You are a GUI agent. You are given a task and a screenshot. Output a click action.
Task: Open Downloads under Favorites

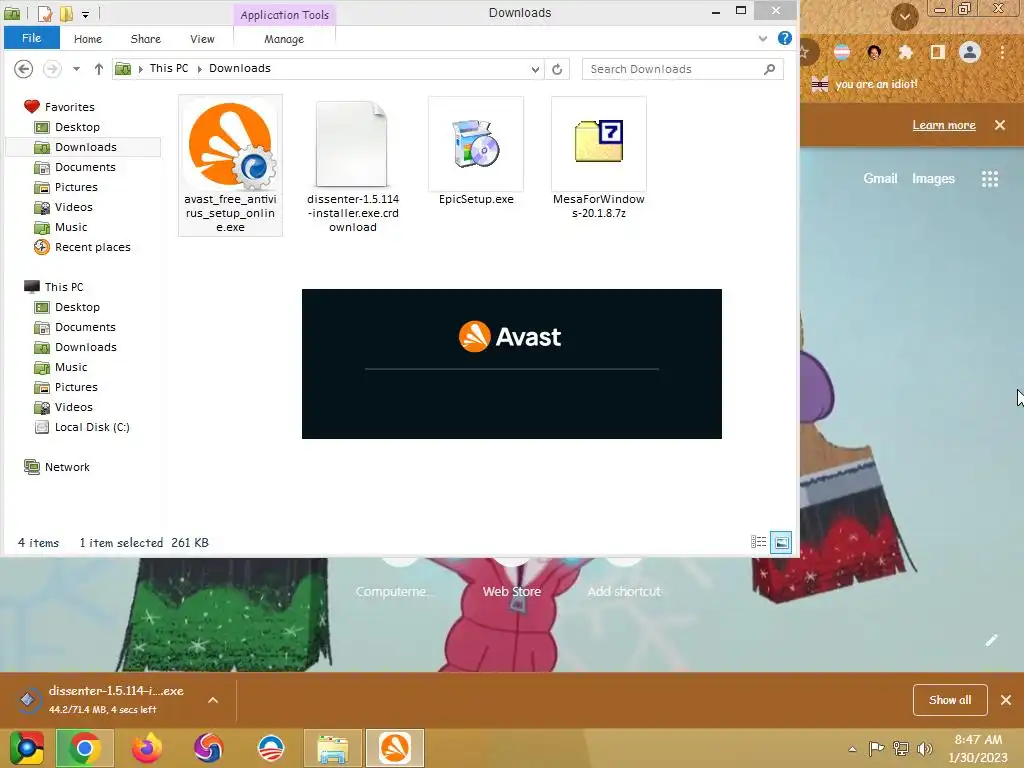coord(86,147)
